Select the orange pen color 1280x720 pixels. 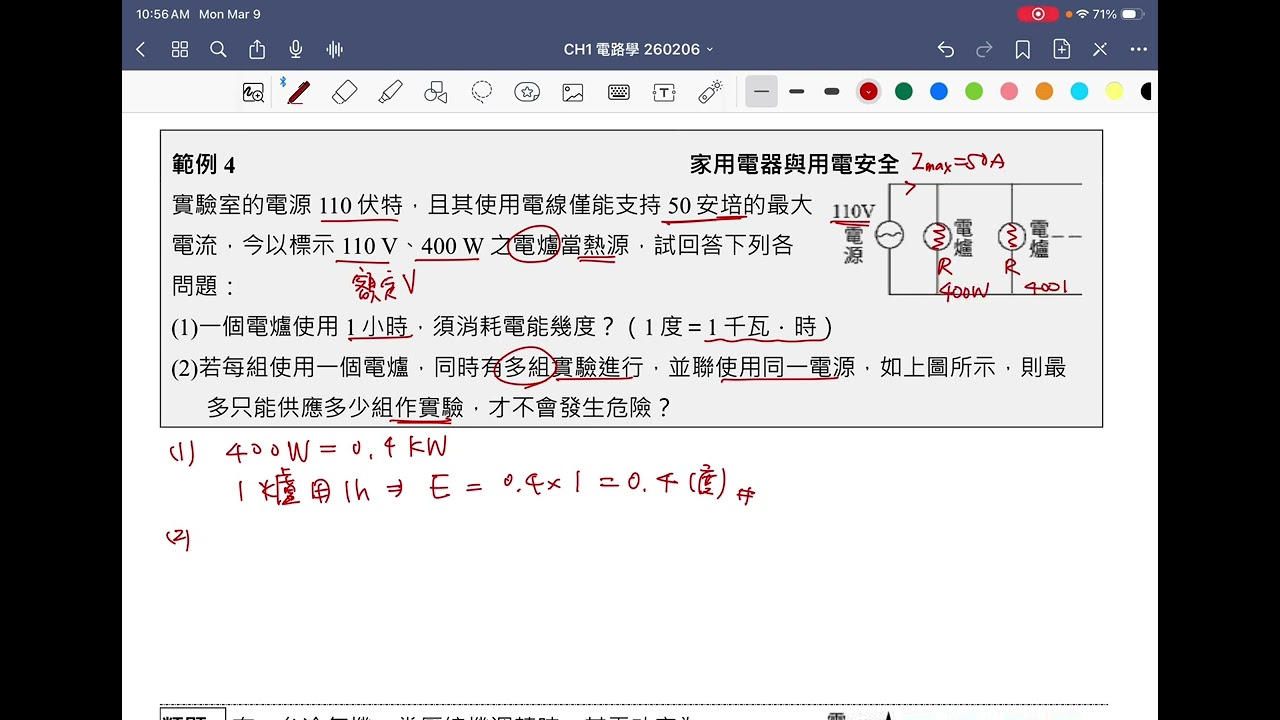[x=1044, y=92]
